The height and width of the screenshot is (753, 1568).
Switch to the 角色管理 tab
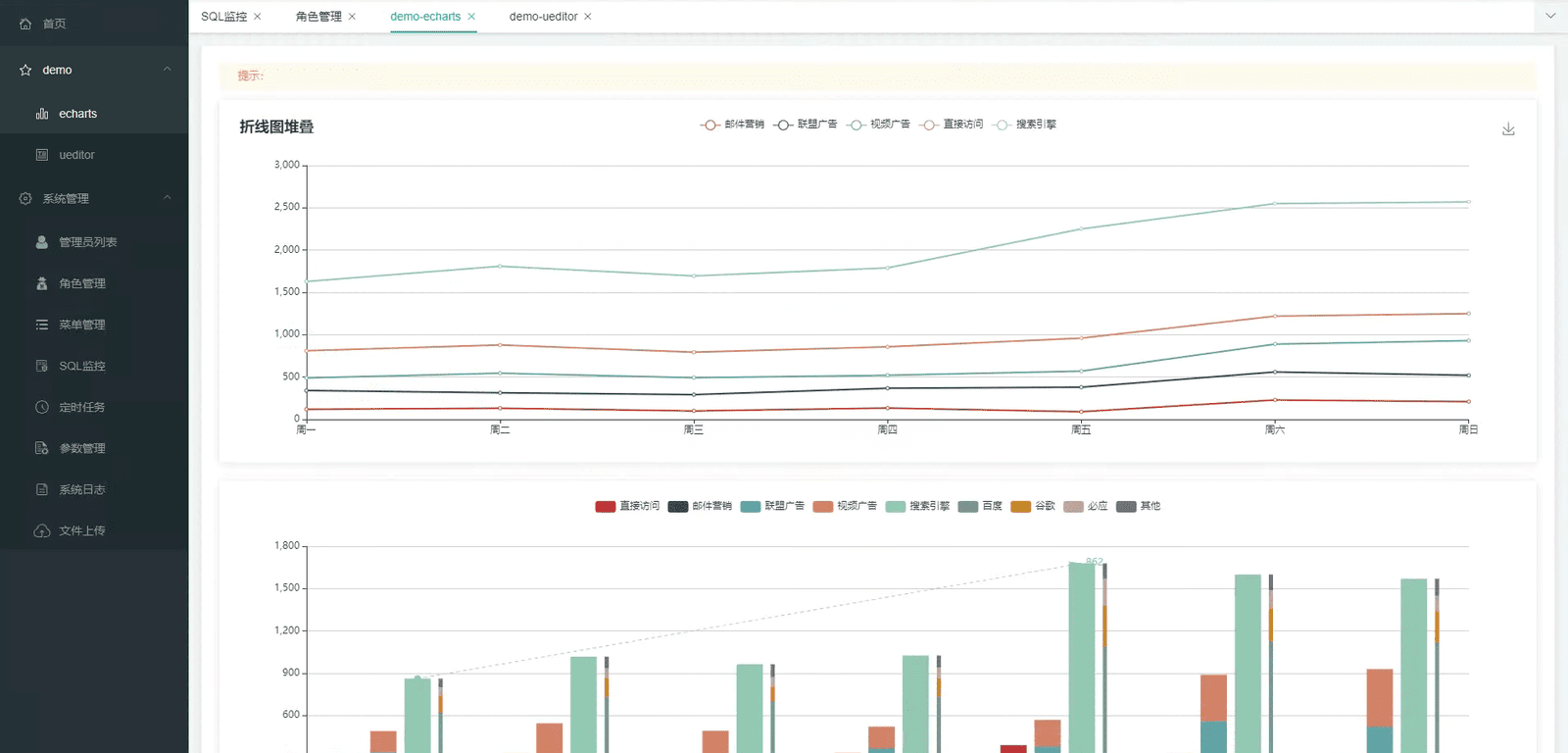click(x=318, y=17)
